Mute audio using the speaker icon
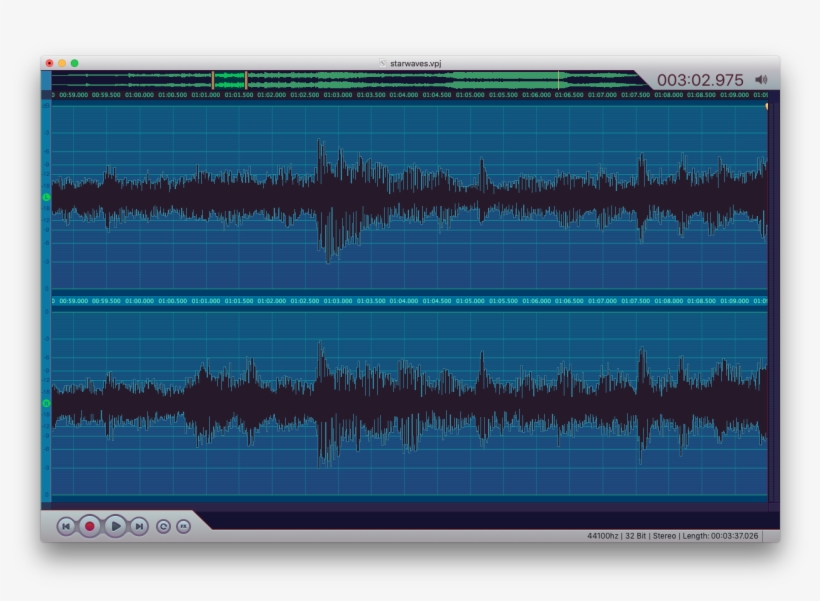Image resolution: width=820 pixels, height=601 pixels. (761, 80)
